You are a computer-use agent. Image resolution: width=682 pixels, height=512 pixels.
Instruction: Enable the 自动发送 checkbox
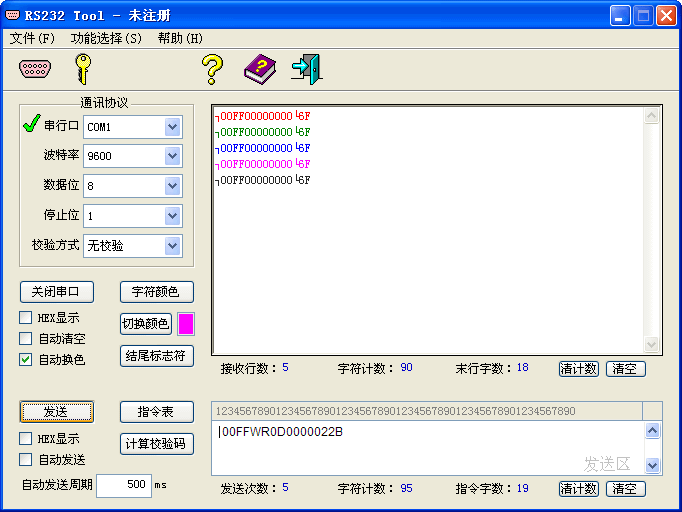[x=25, y=459]
